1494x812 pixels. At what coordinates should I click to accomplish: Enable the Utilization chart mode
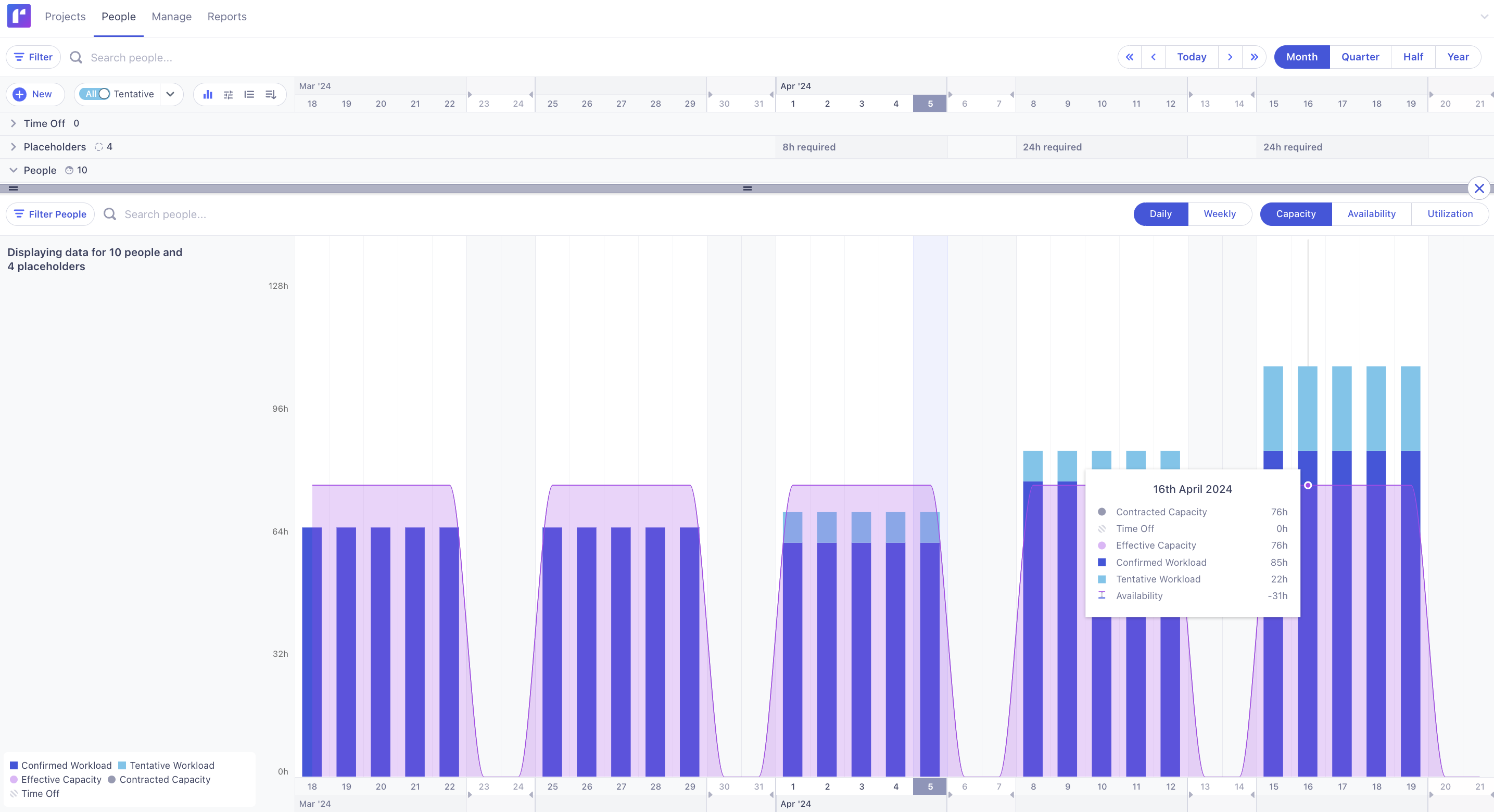(x=1449, y=213)
